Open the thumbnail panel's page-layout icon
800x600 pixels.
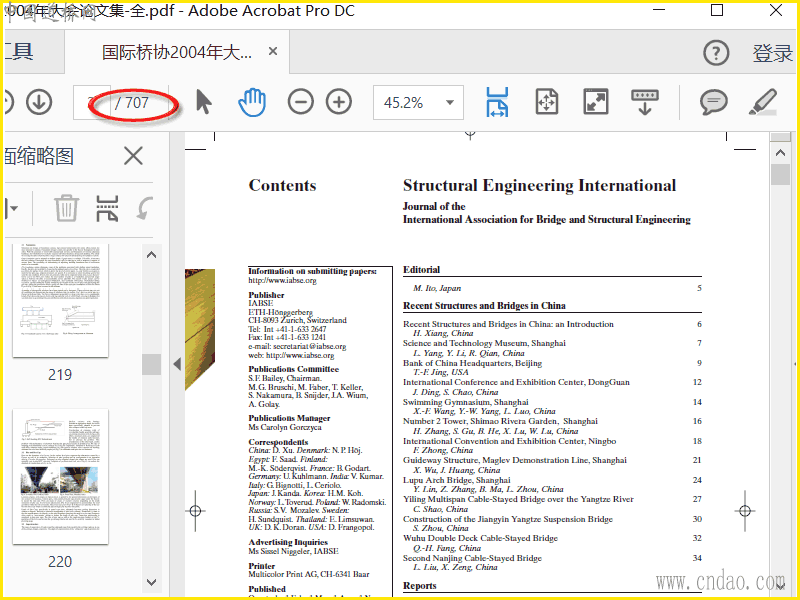pos(107,208)
